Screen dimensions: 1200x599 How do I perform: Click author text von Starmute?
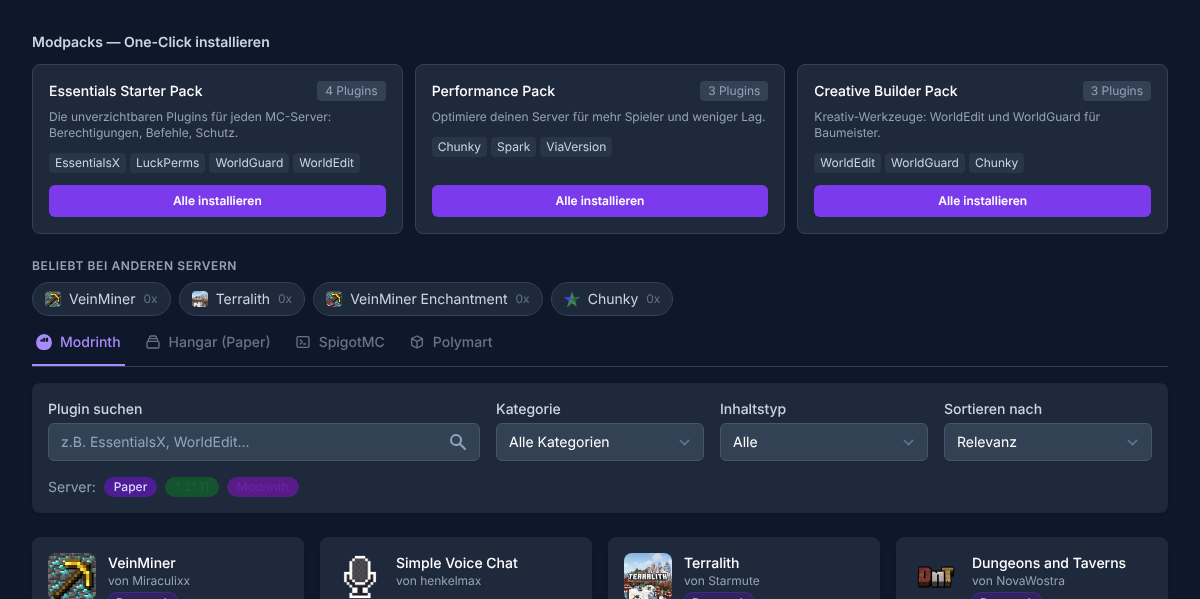(x=722, y=581)
